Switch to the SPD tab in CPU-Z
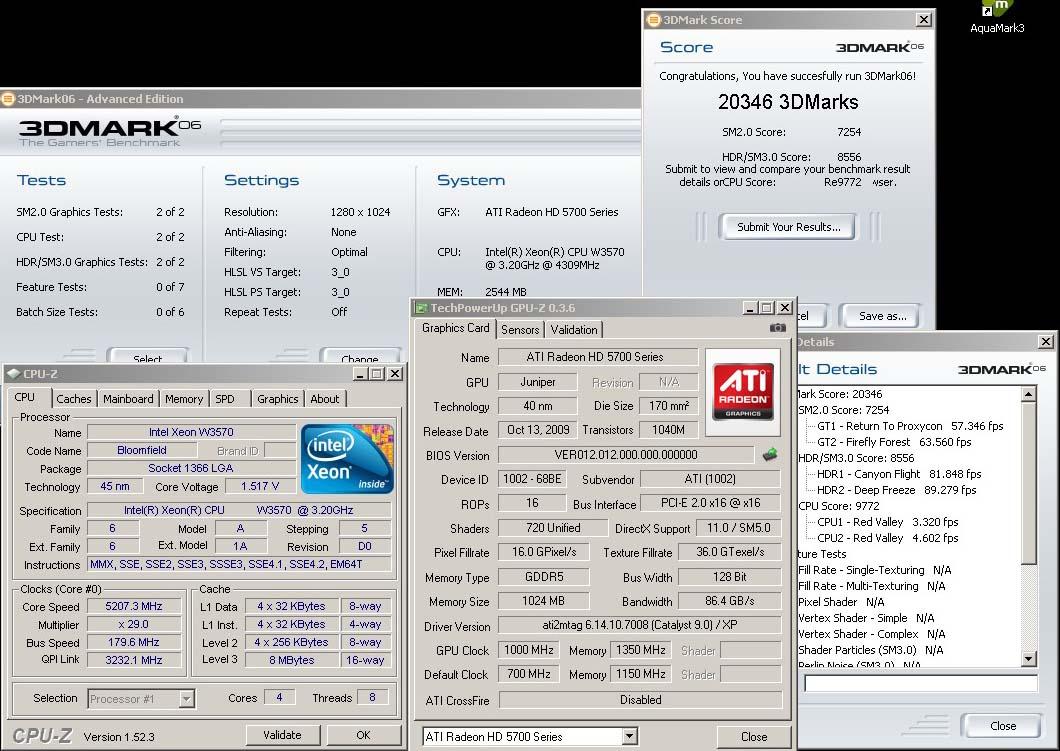The height and width of the screenshot is (751, 1060). click(225, 399)
